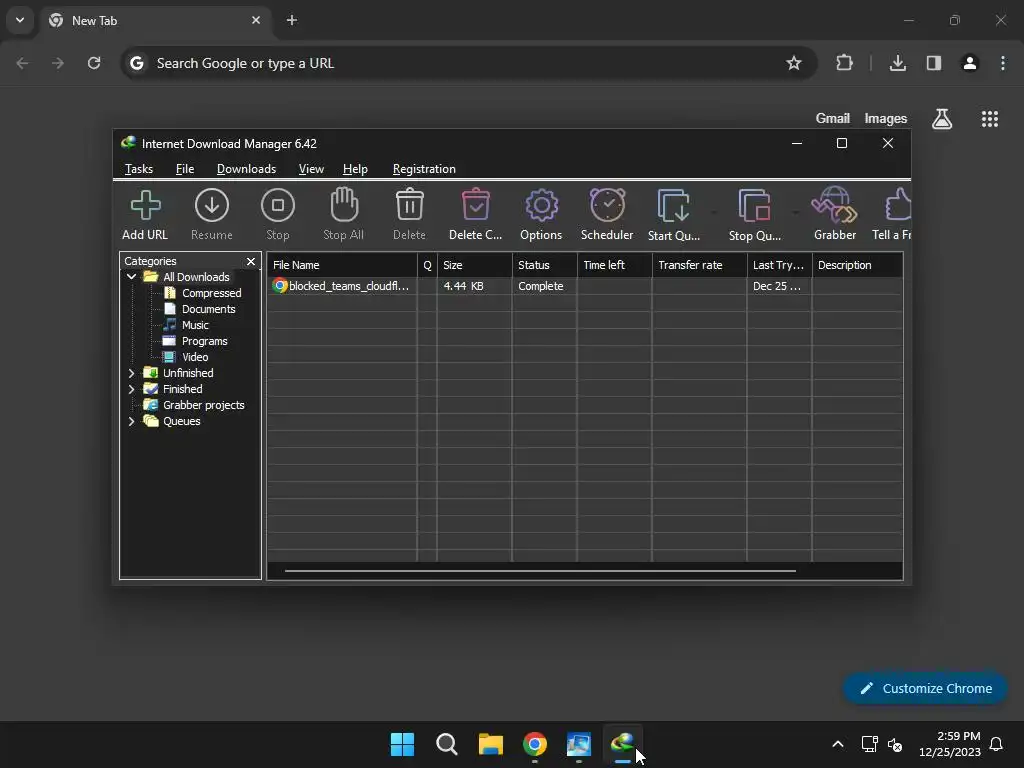Open the Help menu
The height and width of the screenshot is (768, 1024).
click(355, 169)
